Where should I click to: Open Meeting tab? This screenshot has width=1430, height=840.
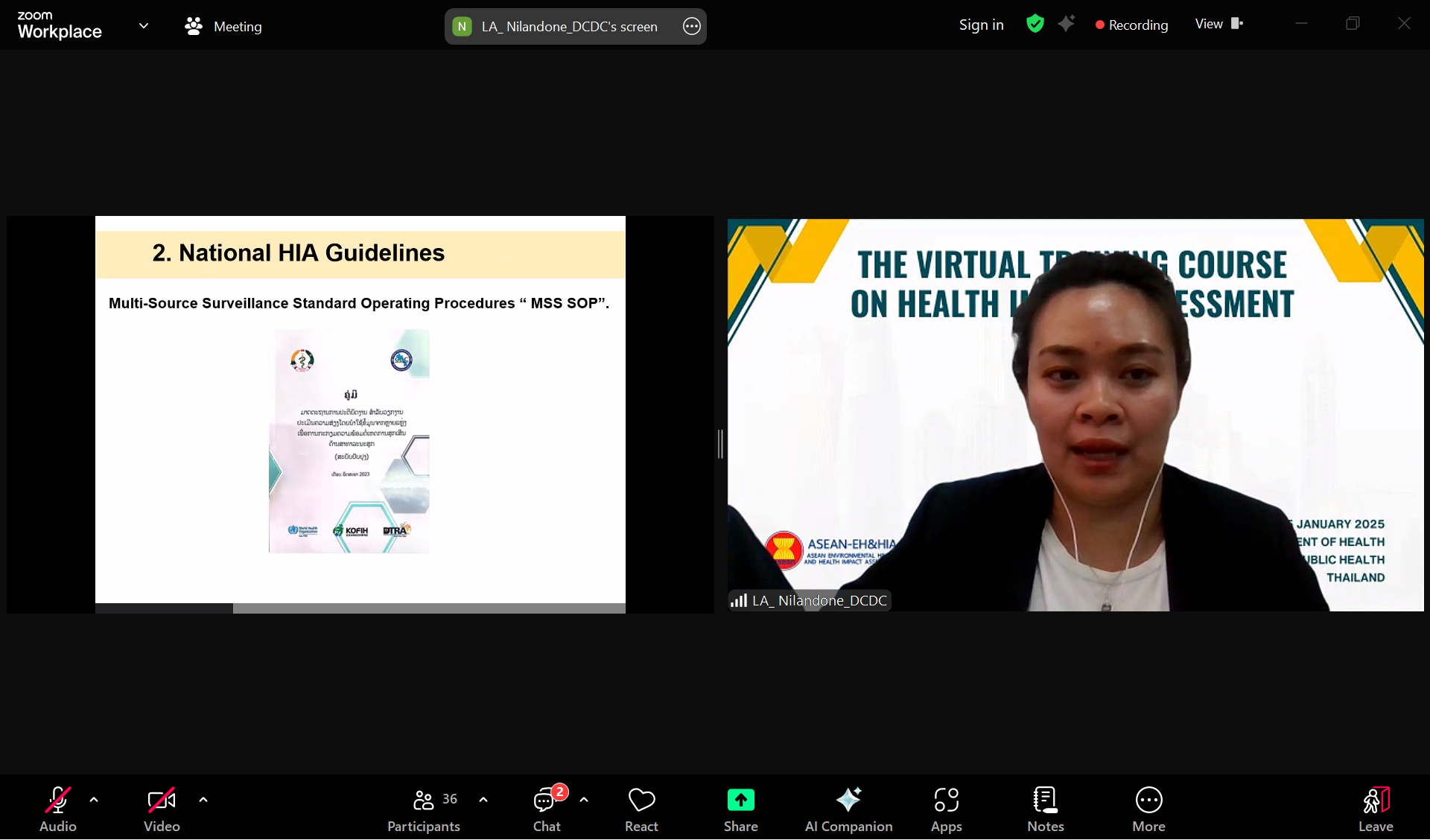pos(223,27)
